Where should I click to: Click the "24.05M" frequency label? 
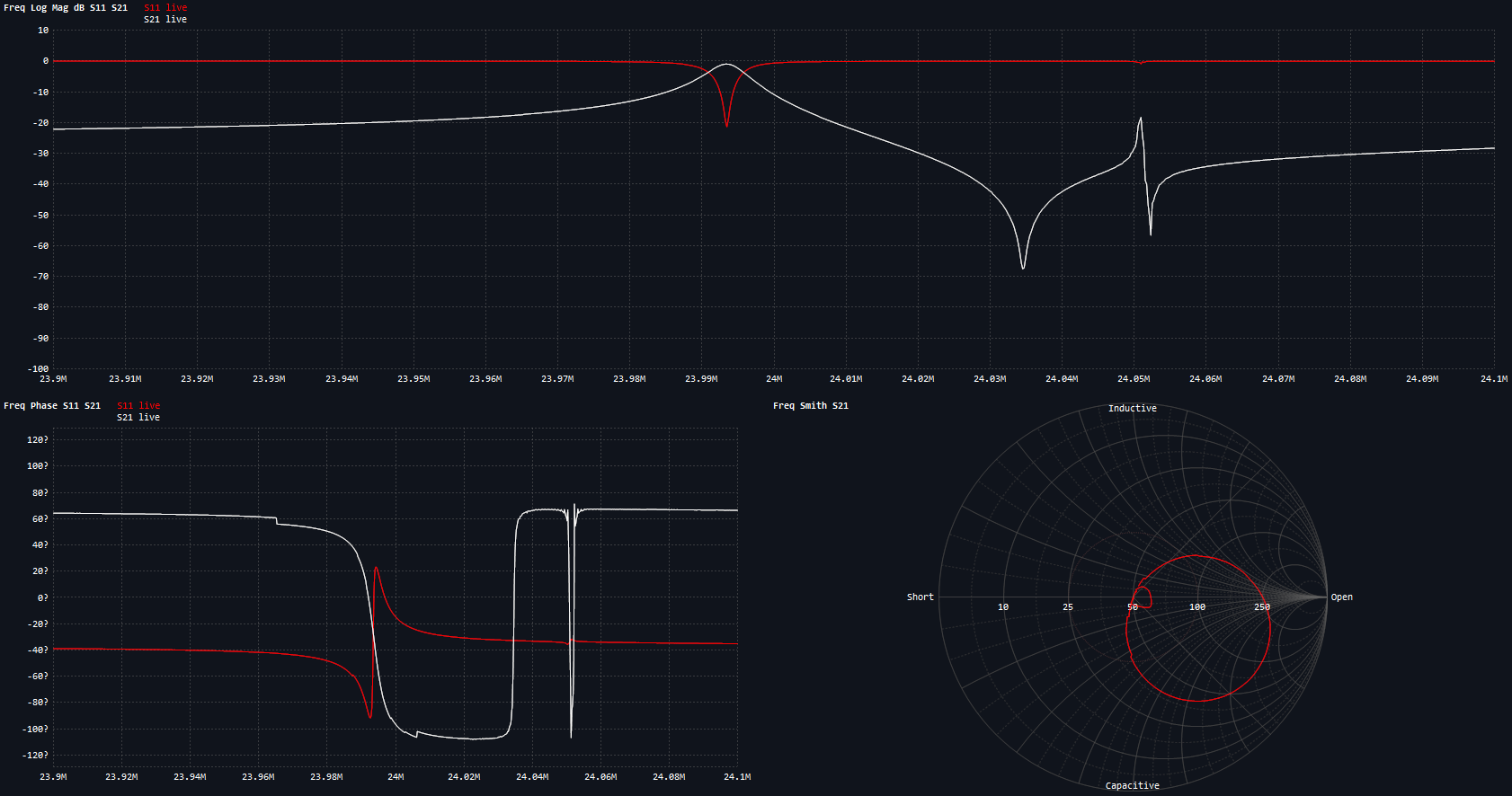[x=1134, y=378]
